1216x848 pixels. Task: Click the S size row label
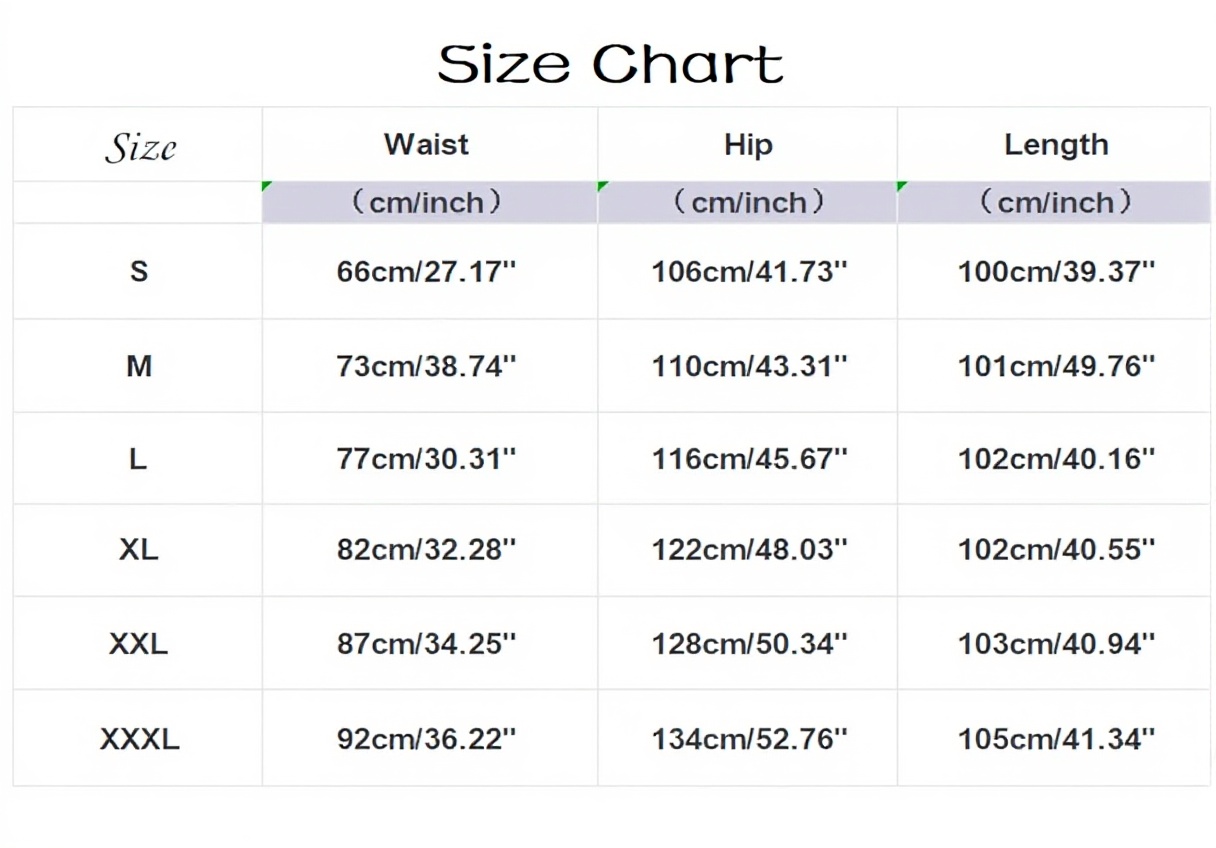point(139,271)
